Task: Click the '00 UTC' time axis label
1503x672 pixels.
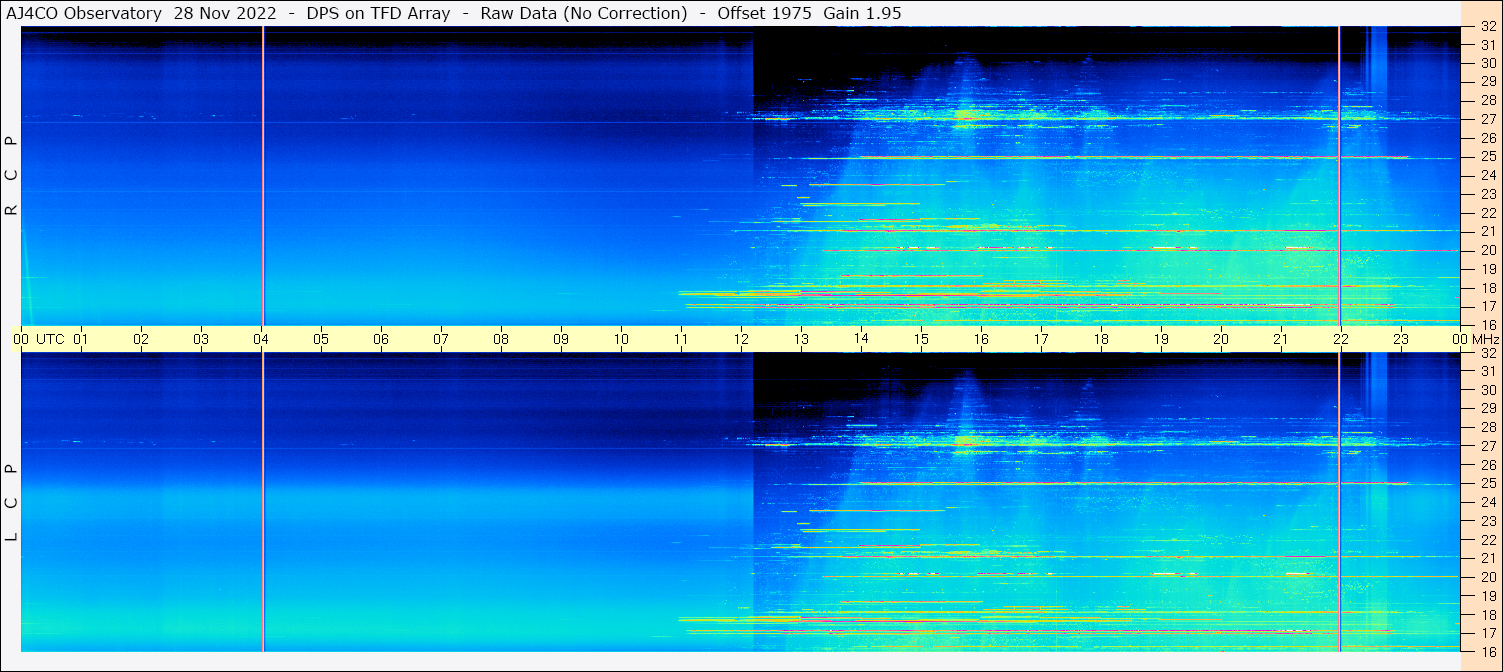Action: tap(39, 339)
